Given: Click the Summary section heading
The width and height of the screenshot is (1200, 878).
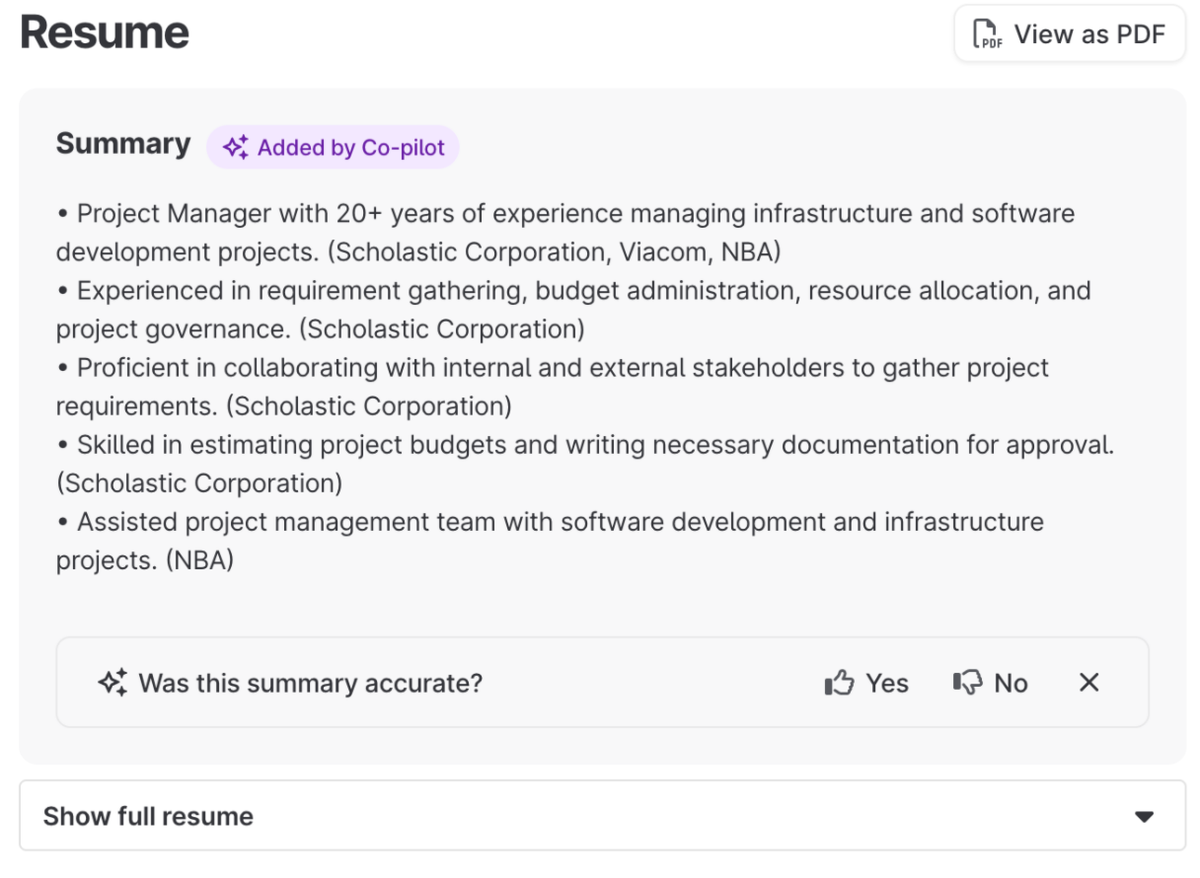Looking at the screenshot, I should click(123, 144).
